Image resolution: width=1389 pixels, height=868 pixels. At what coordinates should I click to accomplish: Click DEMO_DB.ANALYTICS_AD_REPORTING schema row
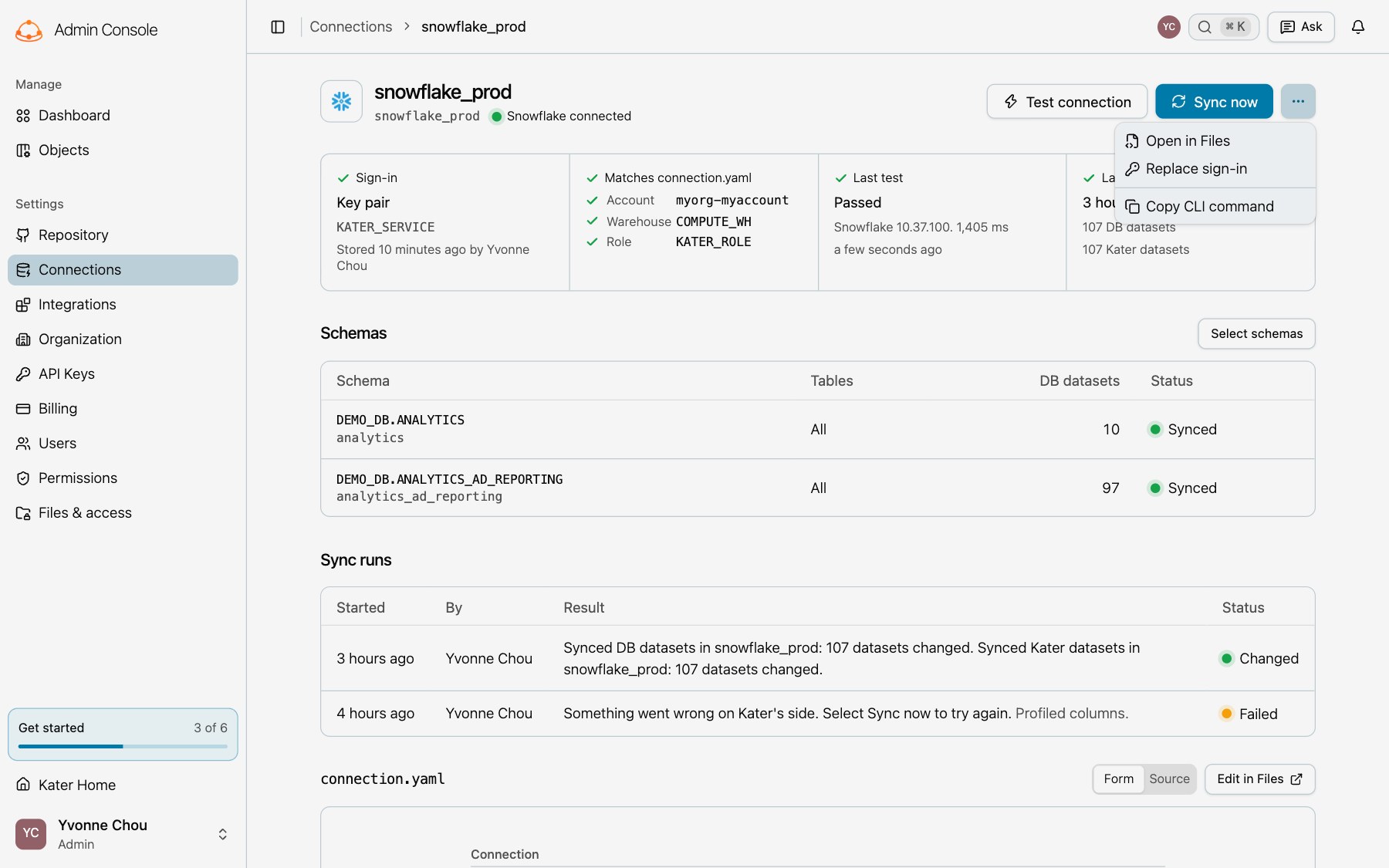coord(817,488)
